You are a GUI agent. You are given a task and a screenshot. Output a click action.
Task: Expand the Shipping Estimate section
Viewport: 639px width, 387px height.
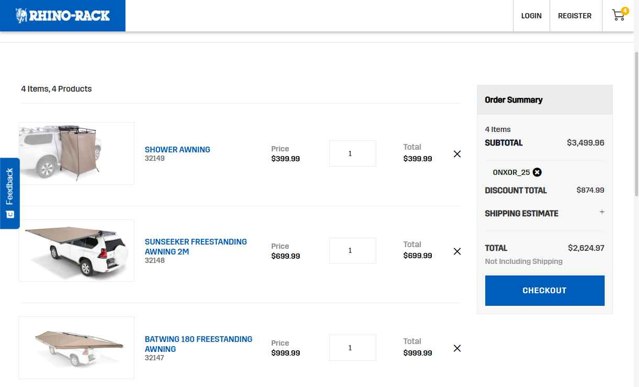coord(602,212)
